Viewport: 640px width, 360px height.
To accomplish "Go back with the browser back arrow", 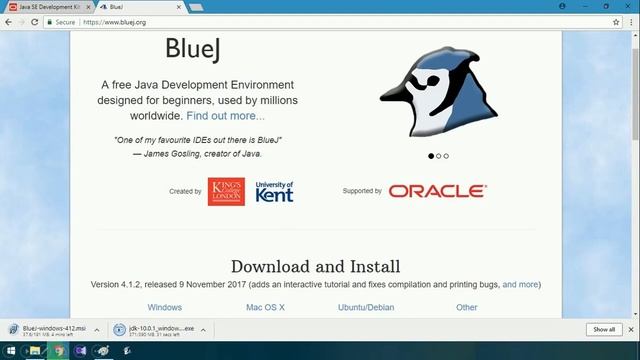I will pos(8,22).
